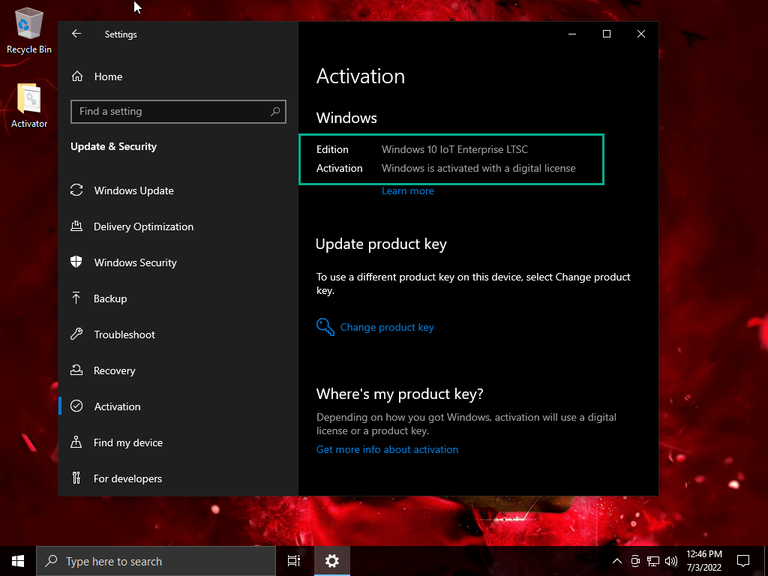The height and width of the screenshot is (576, 768).
Task: Show hidden tray icons chevron
Action: [x=617, y=561]
